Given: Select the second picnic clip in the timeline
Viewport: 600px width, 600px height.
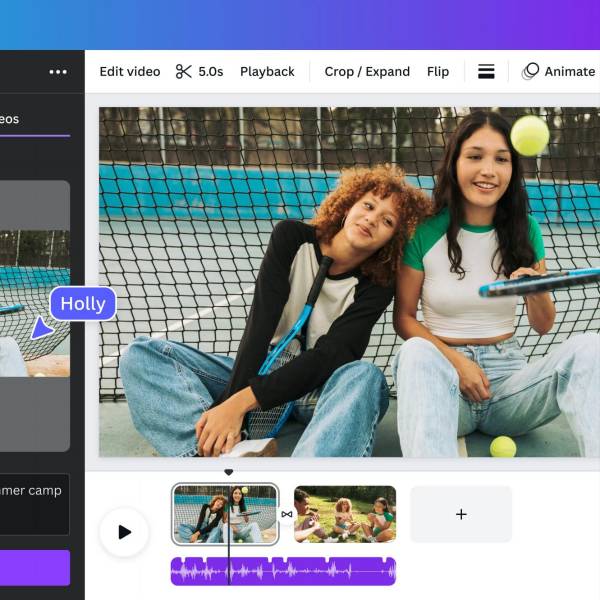Looking at the screenshot, I should 345,514.
